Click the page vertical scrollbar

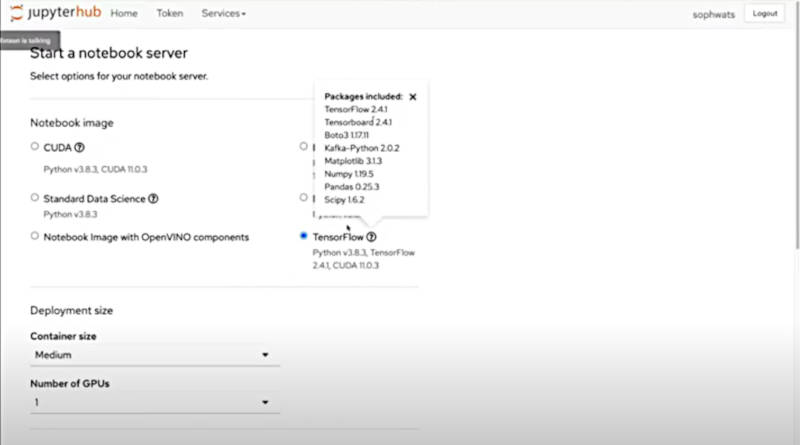797,128
